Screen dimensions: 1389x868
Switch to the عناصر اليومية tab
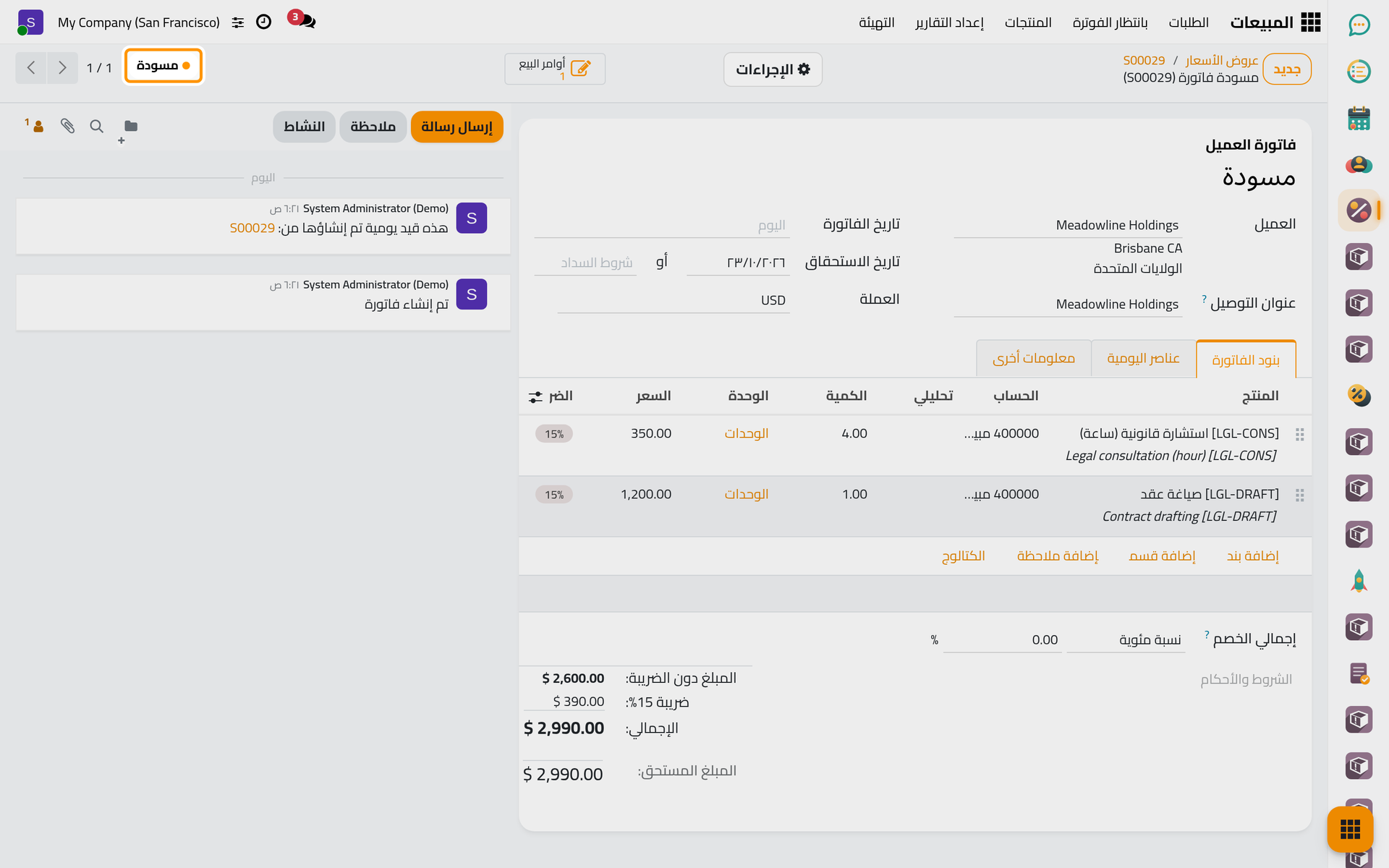coord(1143,358)
